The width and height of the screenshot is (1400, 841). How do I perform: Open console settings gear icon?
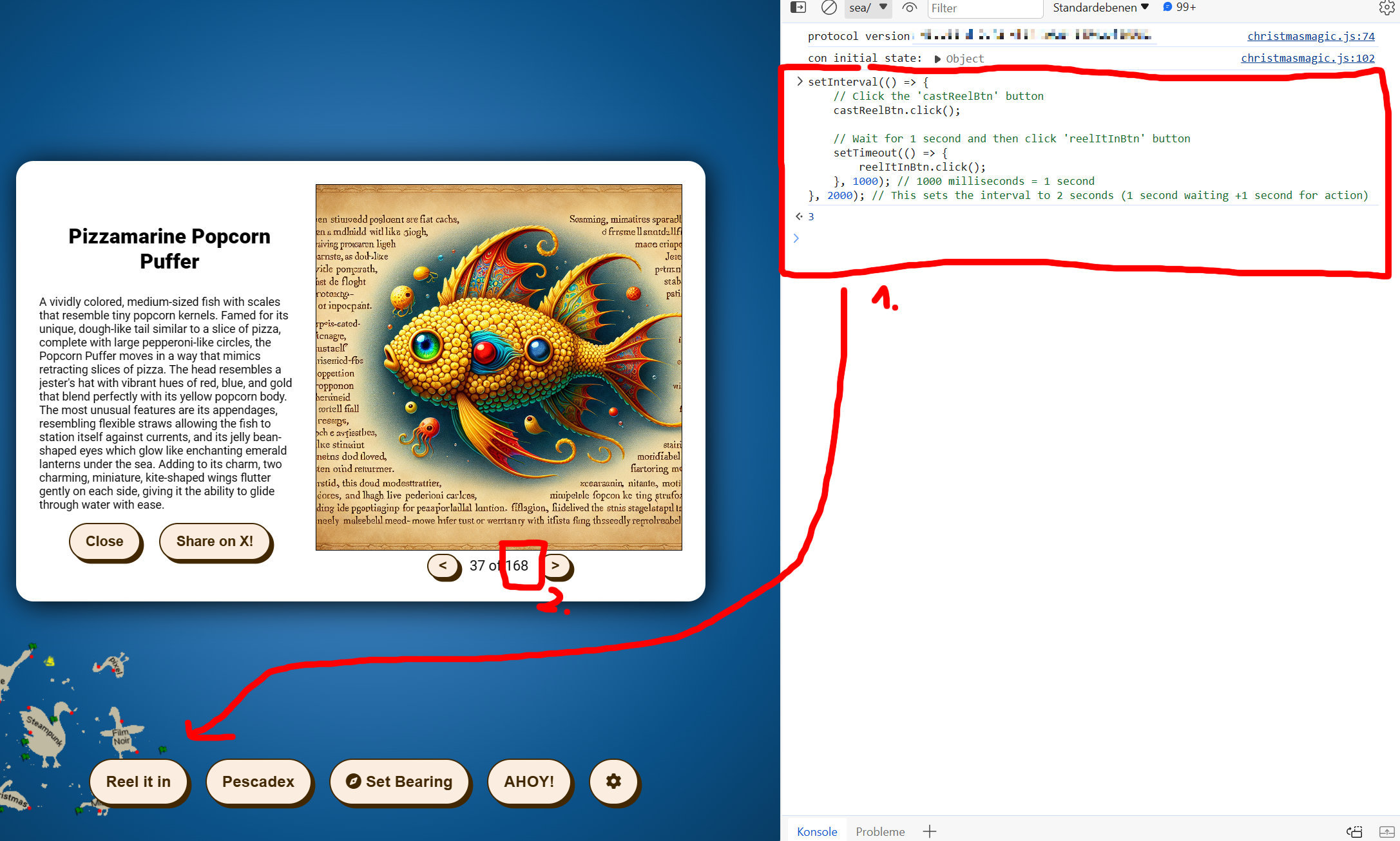click(1386, 8)
